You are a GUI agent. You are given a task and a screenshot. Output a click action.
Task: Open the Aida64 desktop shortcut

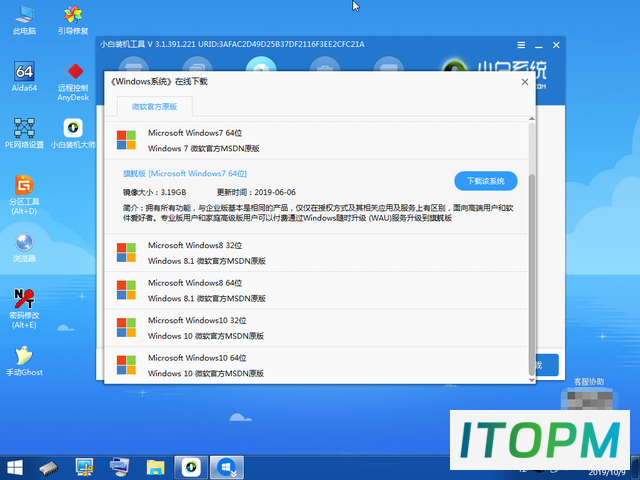(x=24, y=76)
